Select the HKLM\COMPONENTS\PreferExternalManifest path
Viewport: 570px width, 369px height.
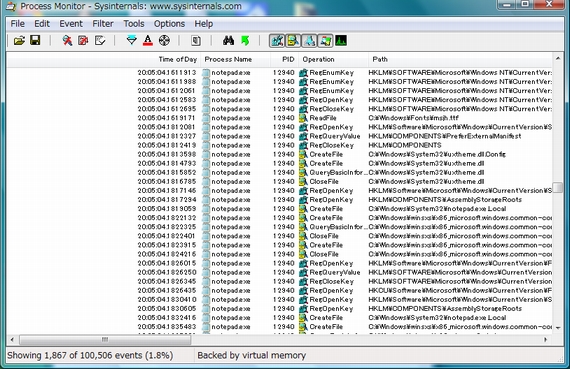tap(445, 136)
